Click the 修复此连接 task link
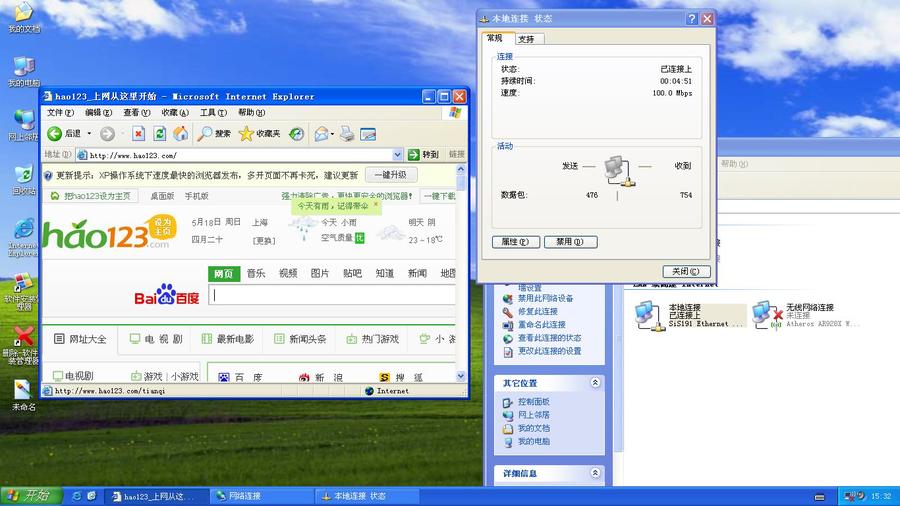 click(538, 312)
